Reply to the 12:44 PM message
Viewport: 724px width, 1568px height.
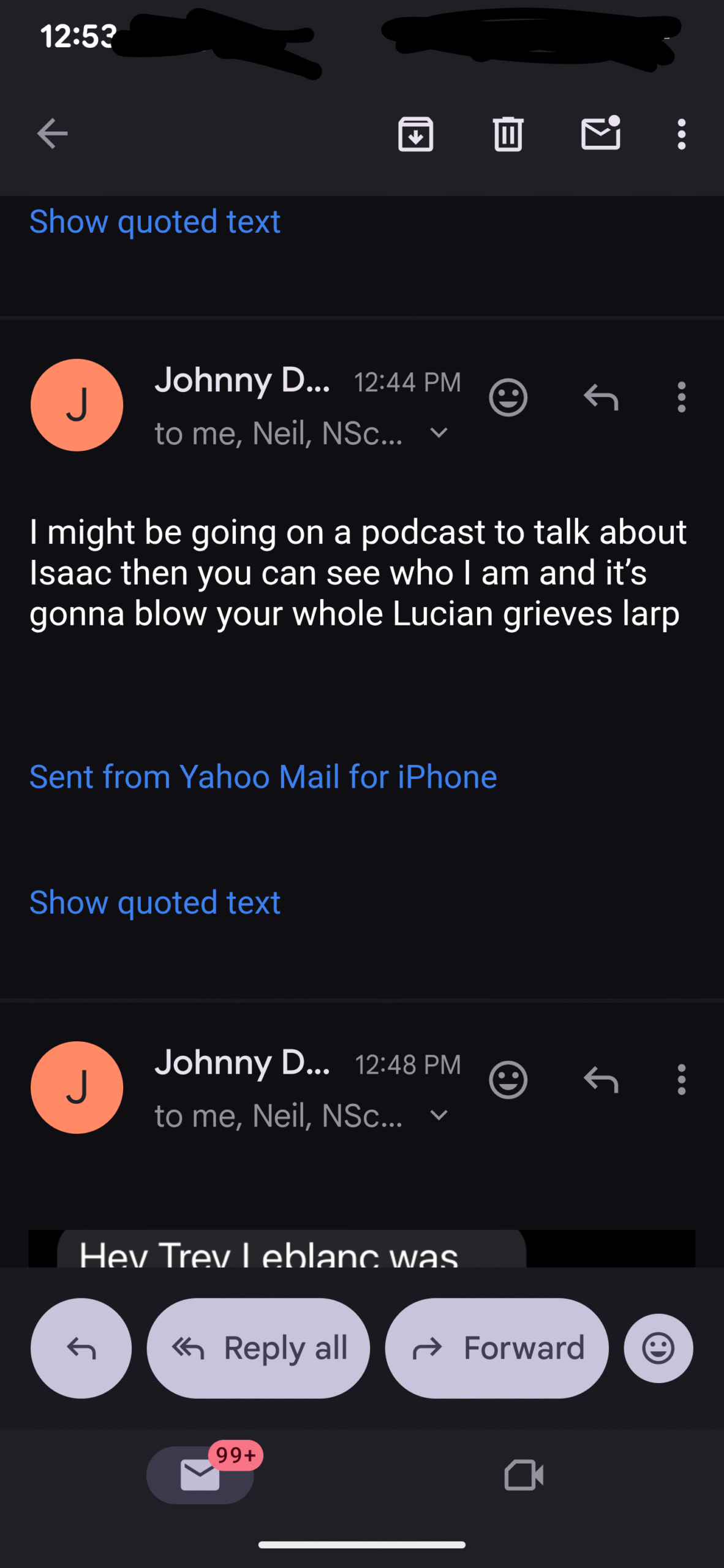tap(600, 398)
